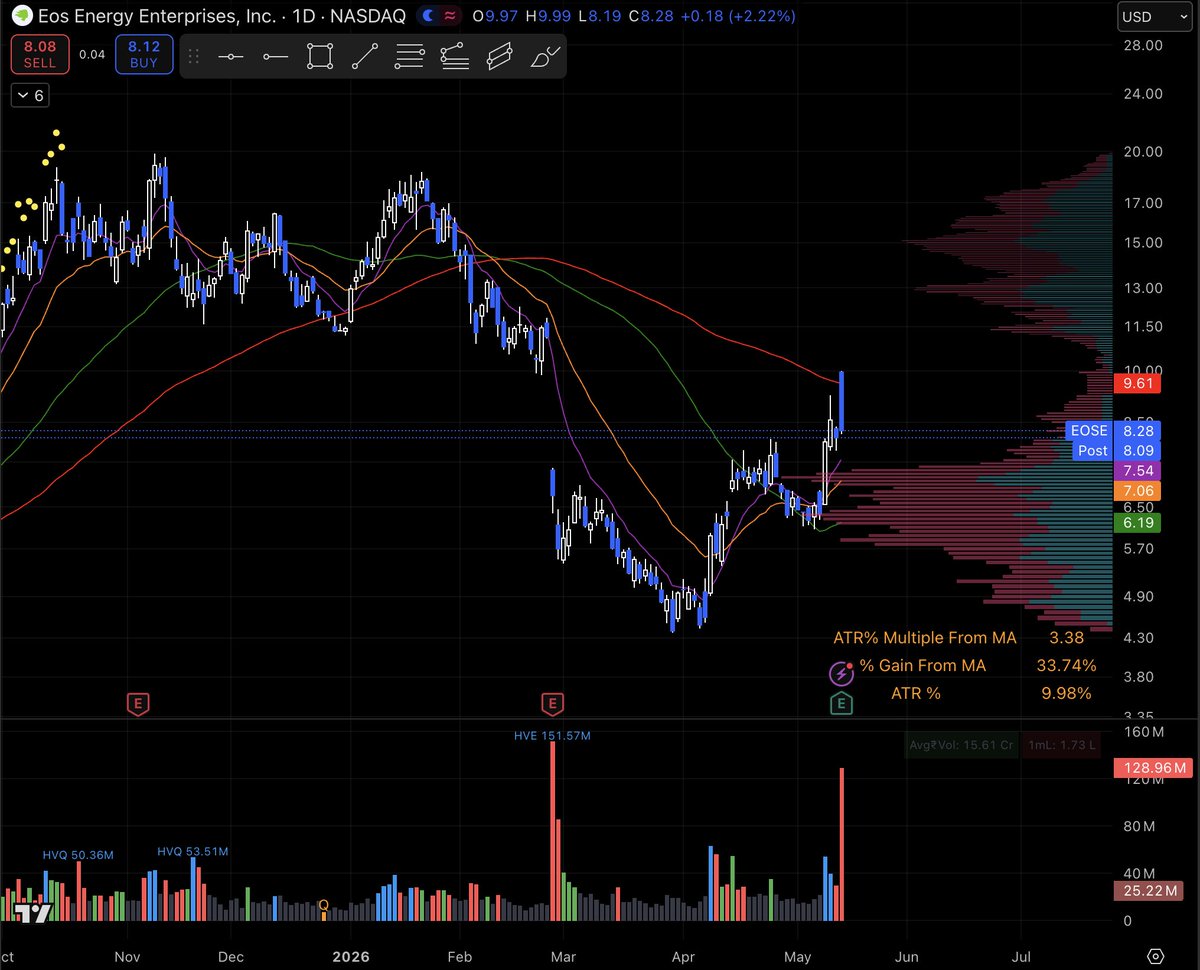Click the HVQ 53.51M volume annotation

tap(193, 851)
